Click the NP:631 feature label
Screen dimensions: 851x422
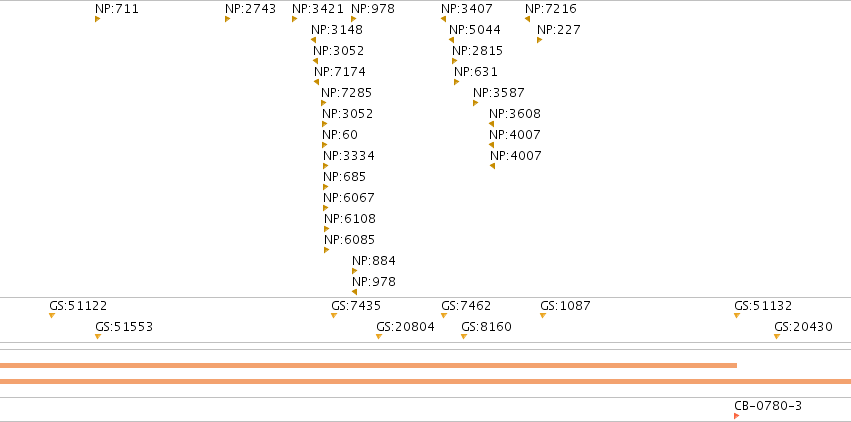pos(476,72)
